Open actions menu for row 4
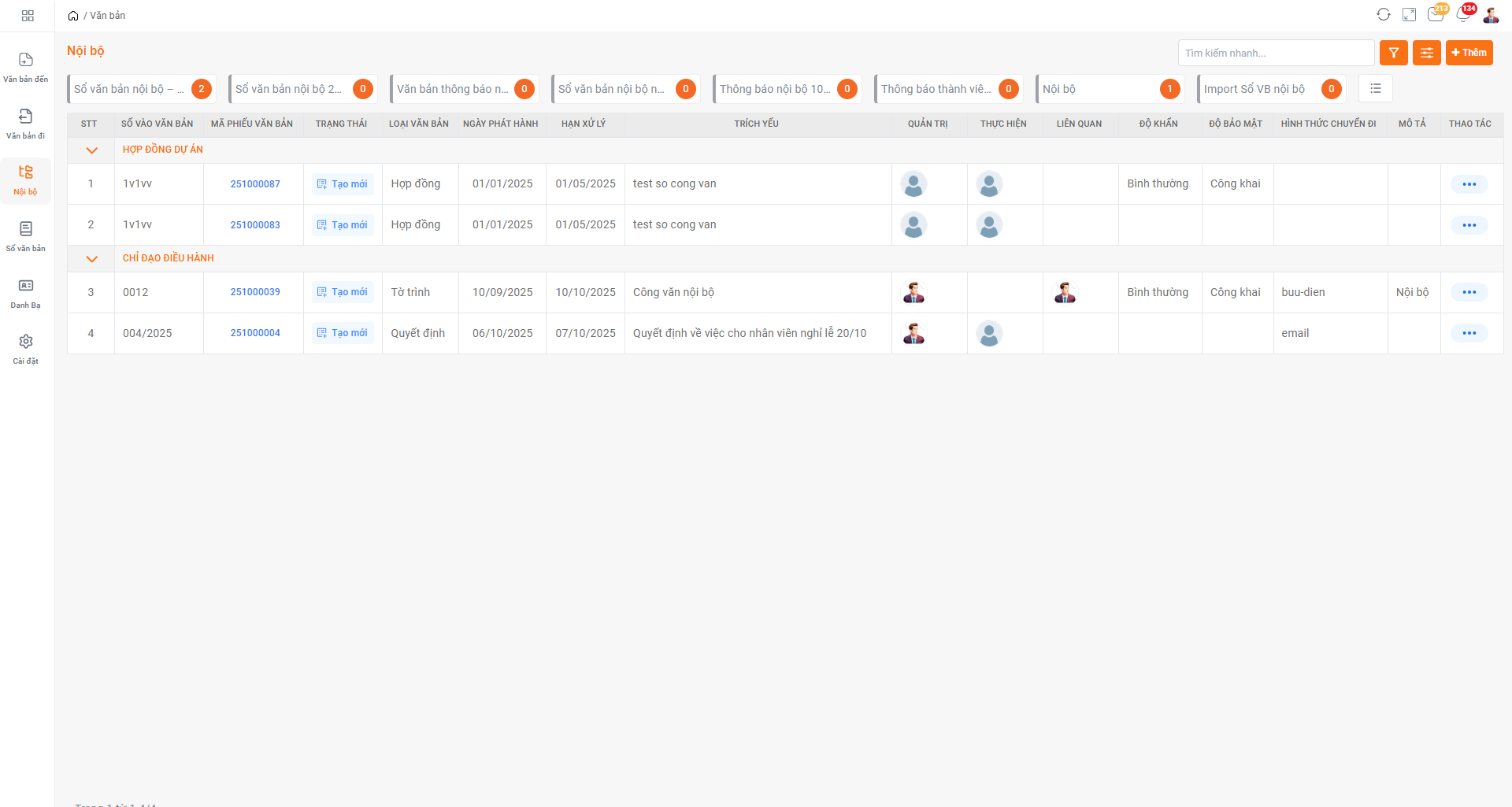The image size is (1512, 807). (1469, 333)
